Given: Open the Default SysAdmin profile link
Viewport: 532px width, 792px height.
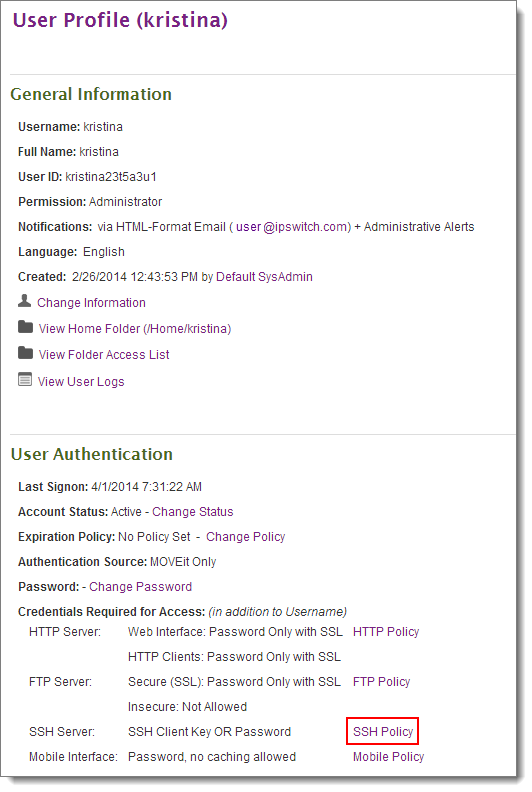Looking at the screenshot, I should [x=264, y=277].
